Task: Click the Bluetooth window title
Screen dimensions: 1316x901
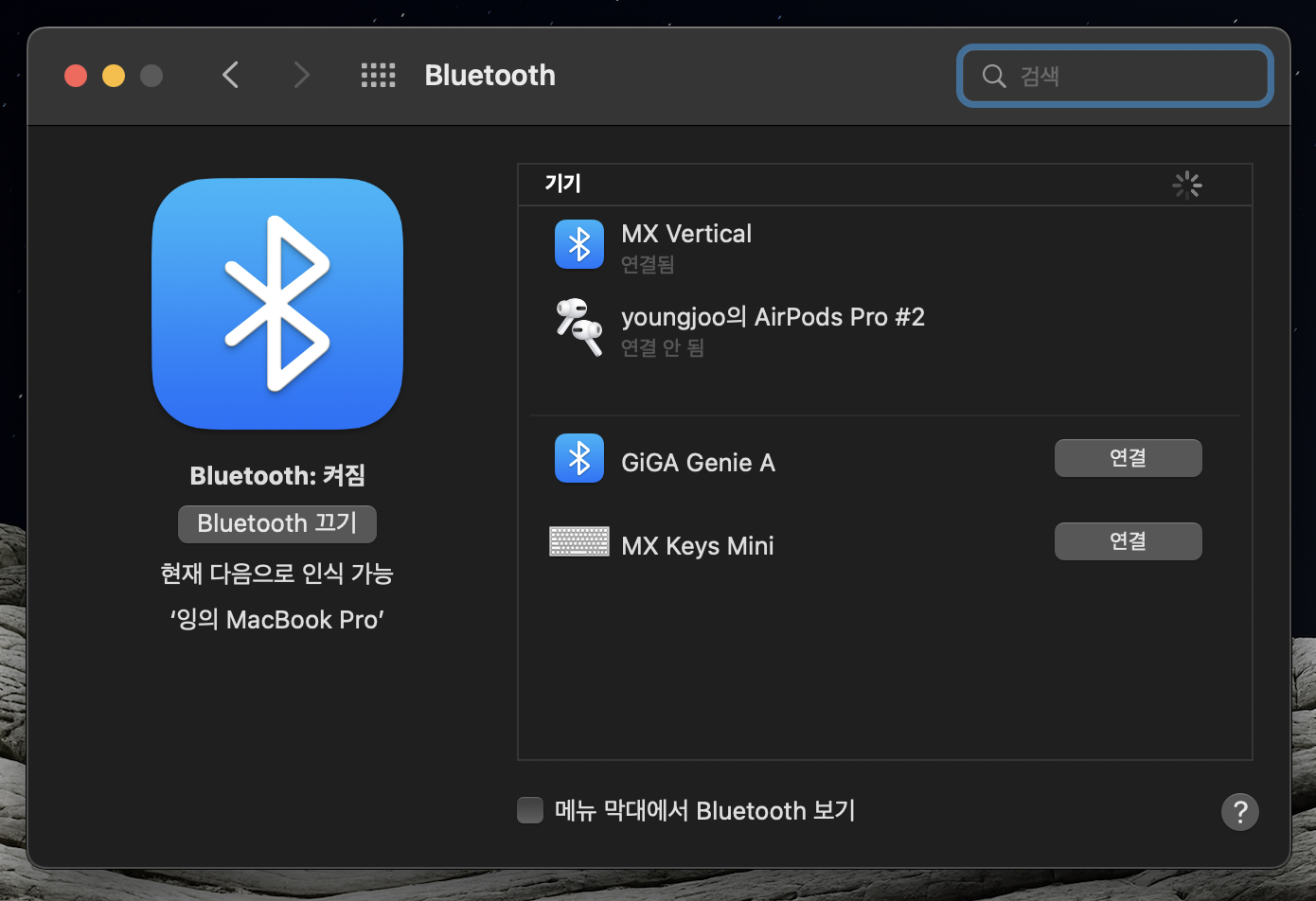Action: (490, 75)
